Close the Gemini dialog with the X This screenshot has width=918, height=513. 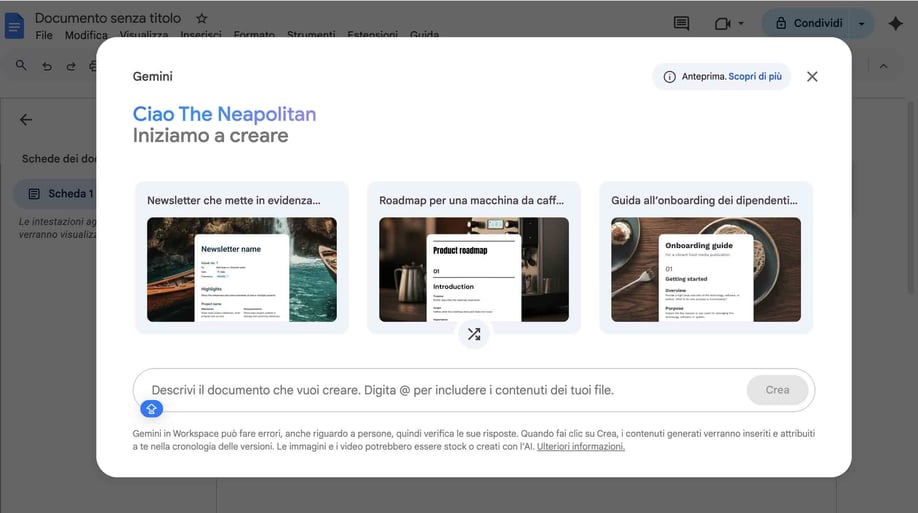tap(812, 77)
